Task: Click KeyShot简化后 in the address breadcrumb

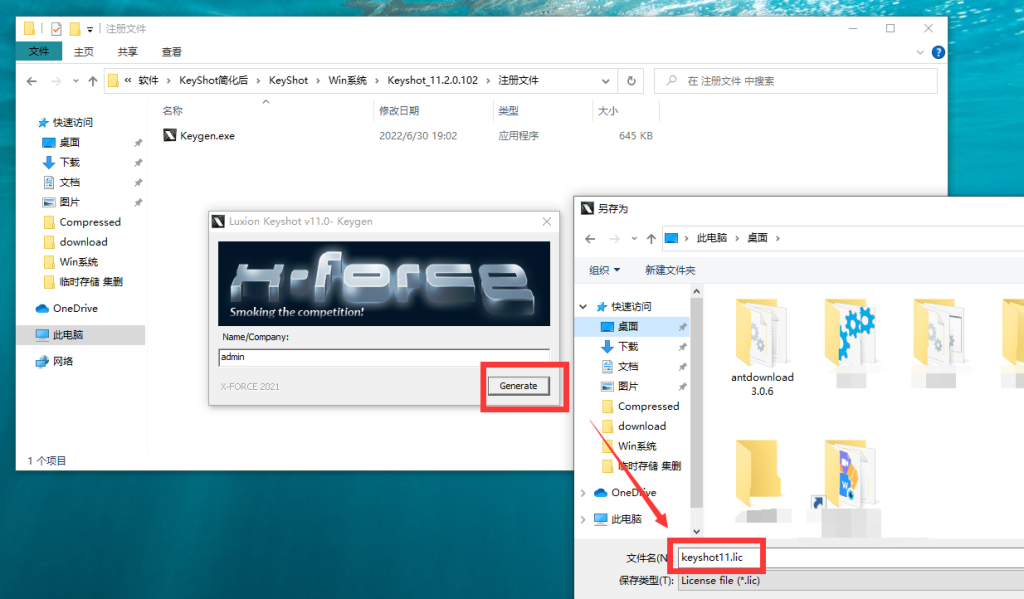Action: [x=214, y=80]
